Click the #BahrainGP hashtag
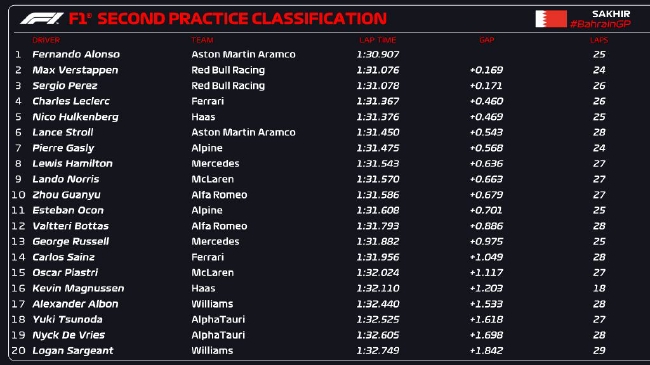This screenshot has height=365, width=650. [600, 24]
